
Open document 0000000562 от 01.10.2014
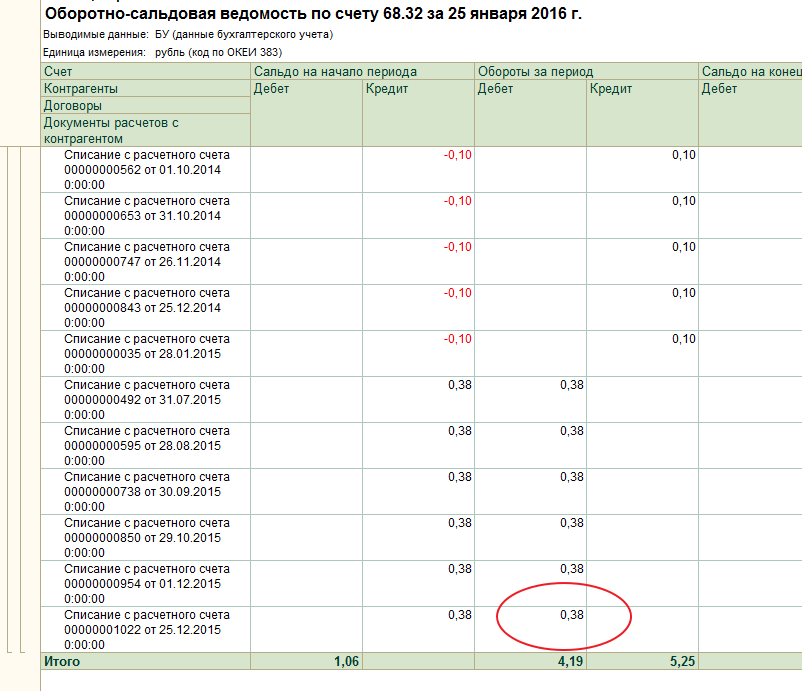(142, 170)
